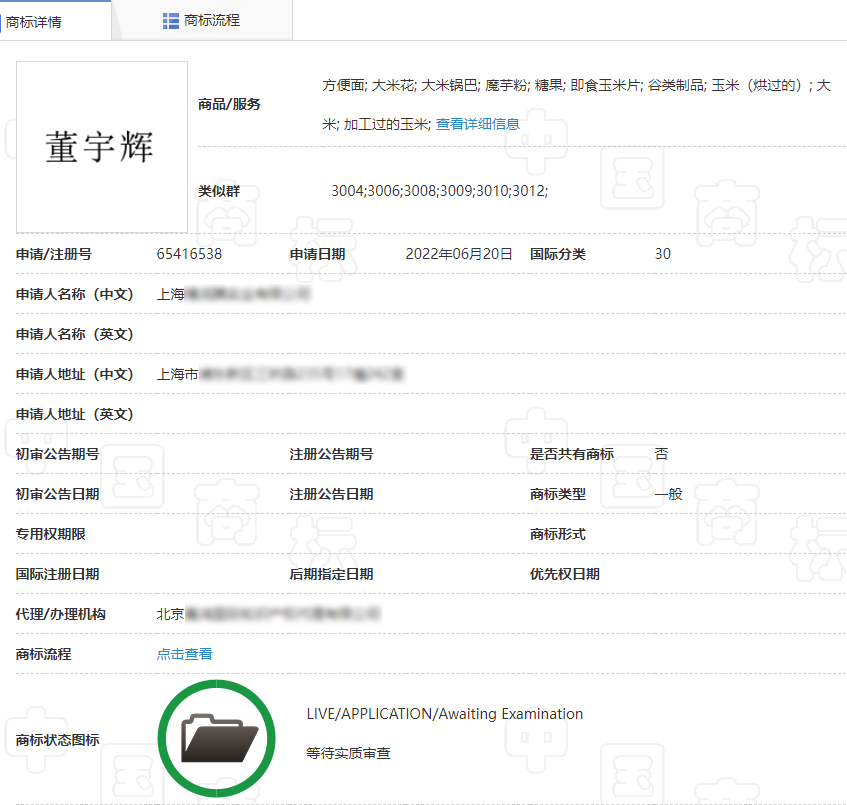Viewport: 847px width, 805px height.
Task: Select similar group codes 3004;3006;3008
Action: (384, 191)
